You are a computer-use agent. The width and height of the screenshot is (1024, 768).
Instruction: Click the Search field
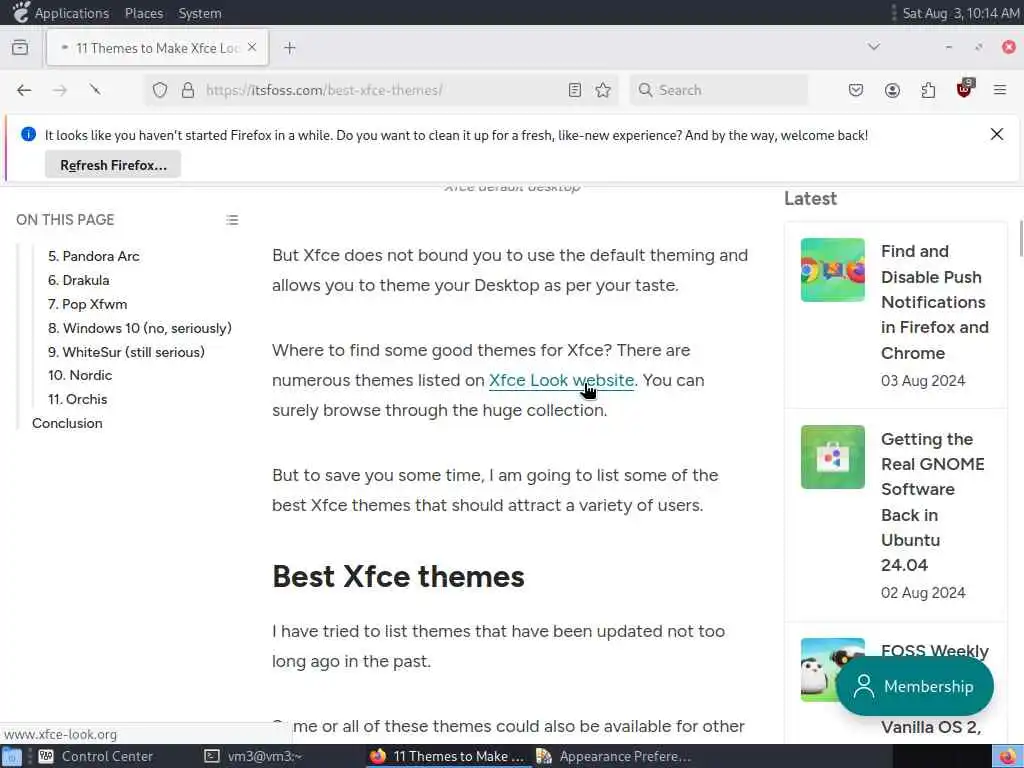(x=718, y=90)
